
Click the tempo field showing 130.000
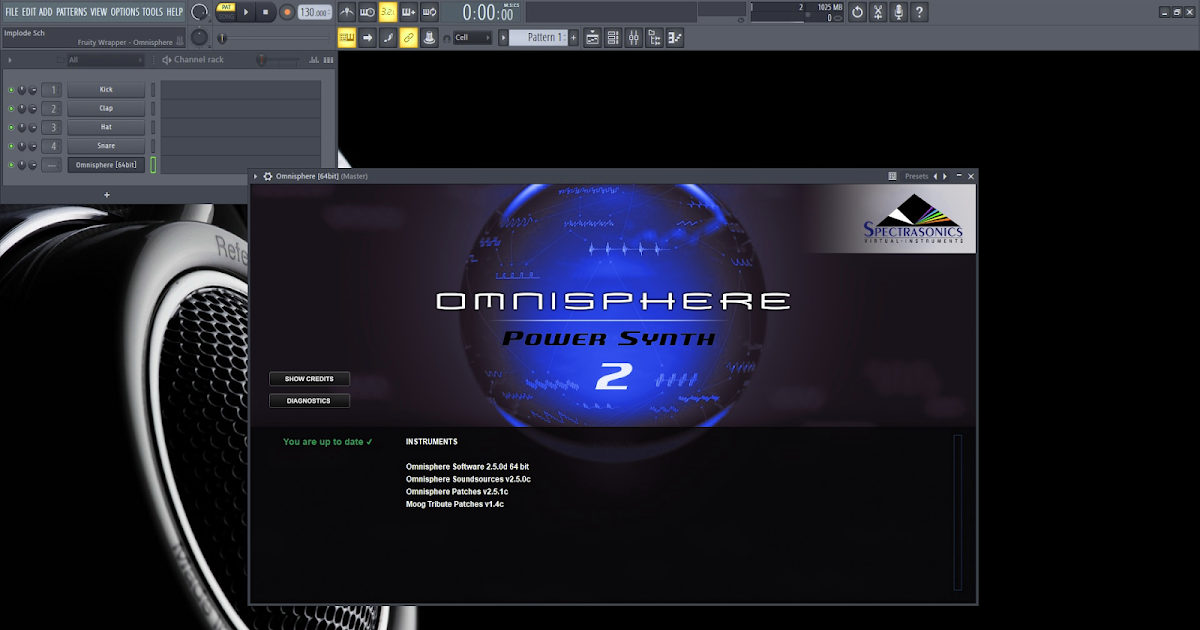[316, 12]
